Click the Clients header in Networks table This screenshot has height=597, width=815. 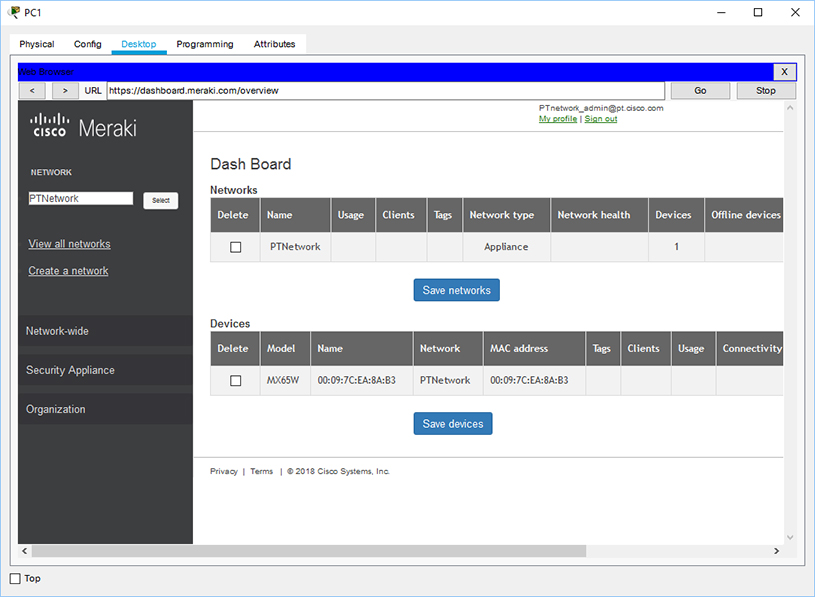click(x=401, y=215)
